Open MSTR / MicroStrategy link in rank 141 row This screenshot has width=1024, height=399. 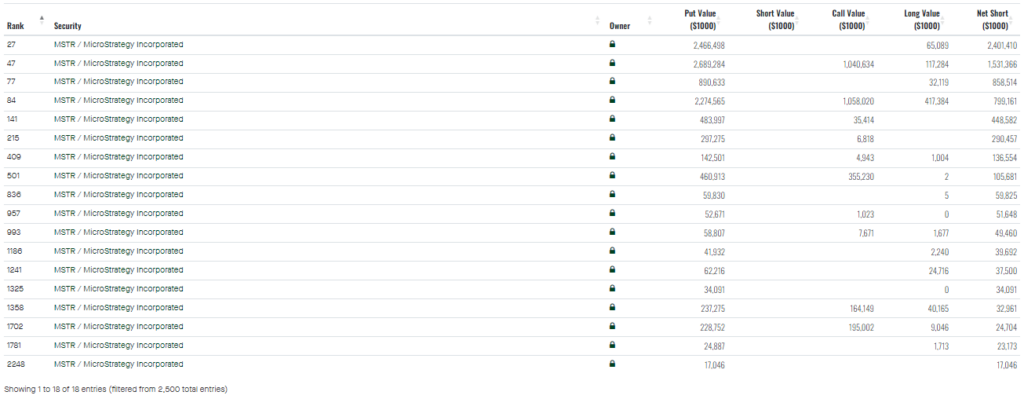(x=118, y=120)
